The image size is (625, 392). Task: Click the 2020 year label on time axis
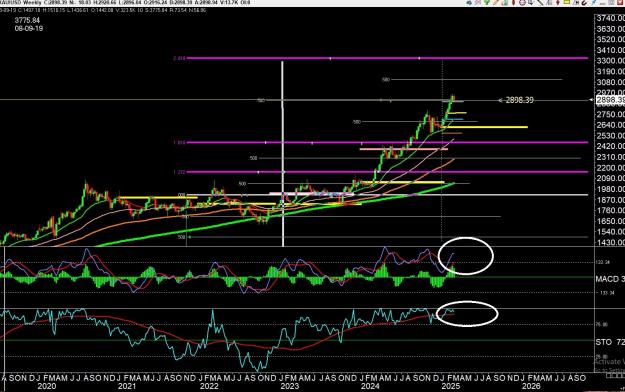tap(47, 386)
